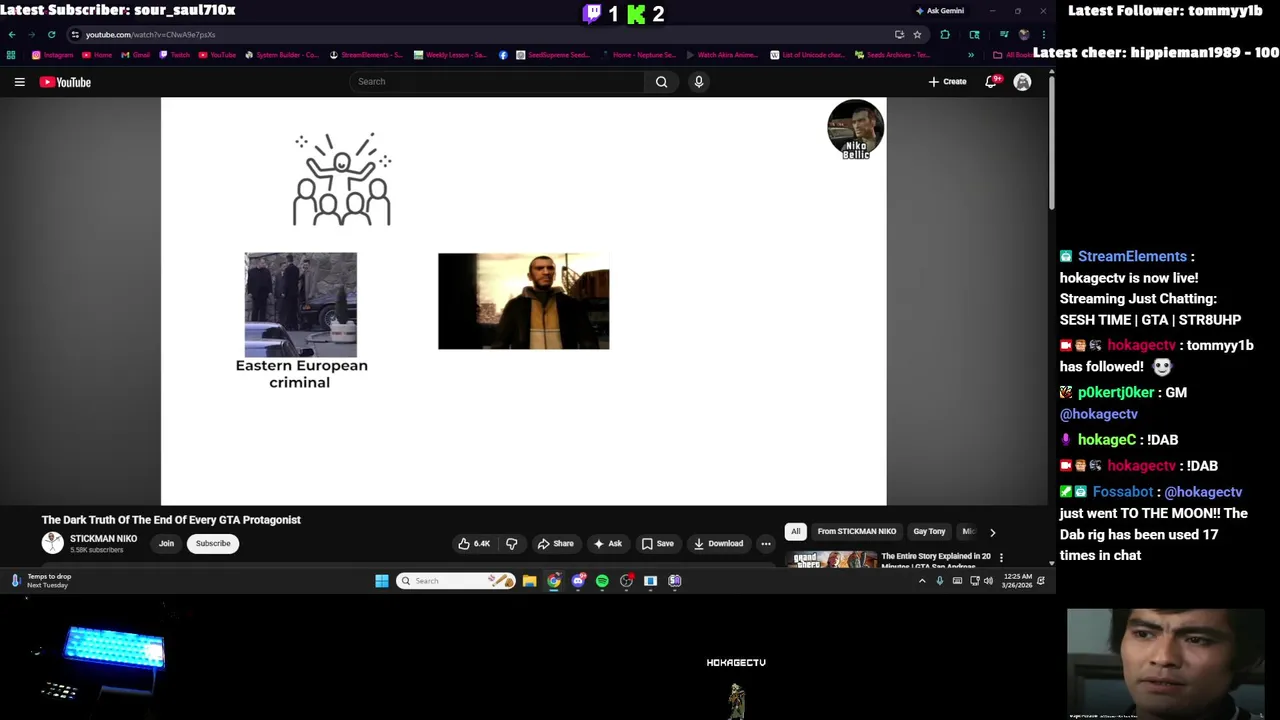Share the video
Image resolution: width=1280 pixels, height=720 pixels.
point(555,544)
